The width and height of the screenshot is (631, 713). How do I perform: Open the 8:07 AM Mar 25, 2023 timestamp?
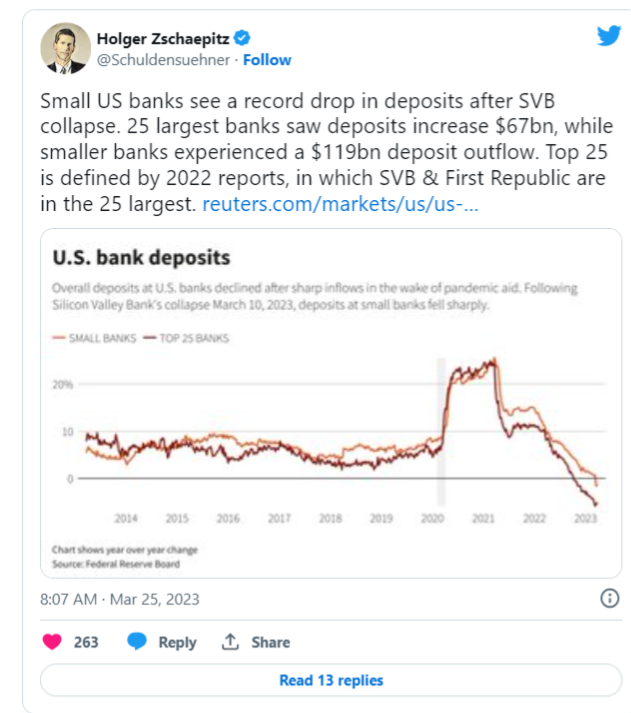point(120,599)
